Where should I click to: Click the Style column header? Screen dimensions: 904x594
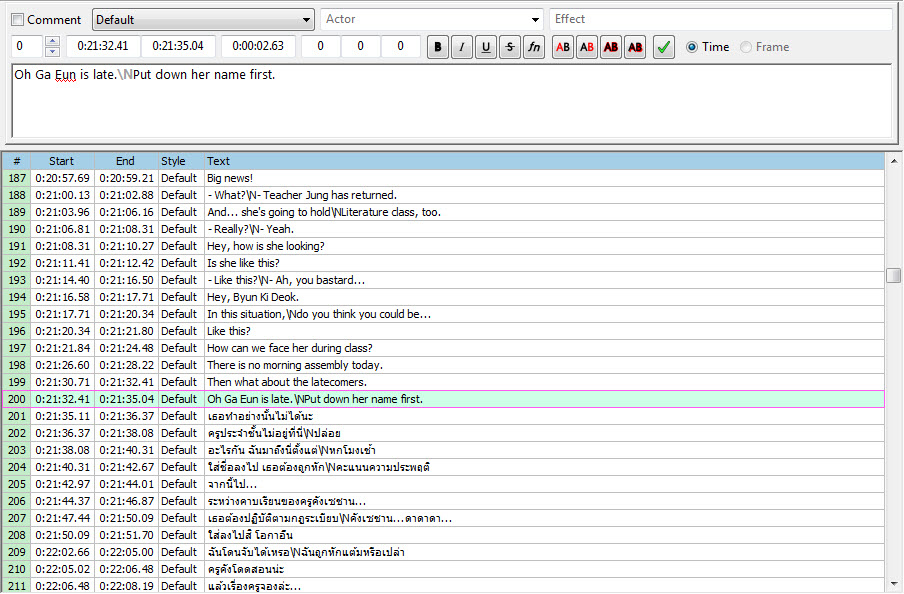click(x=180, y=161)
